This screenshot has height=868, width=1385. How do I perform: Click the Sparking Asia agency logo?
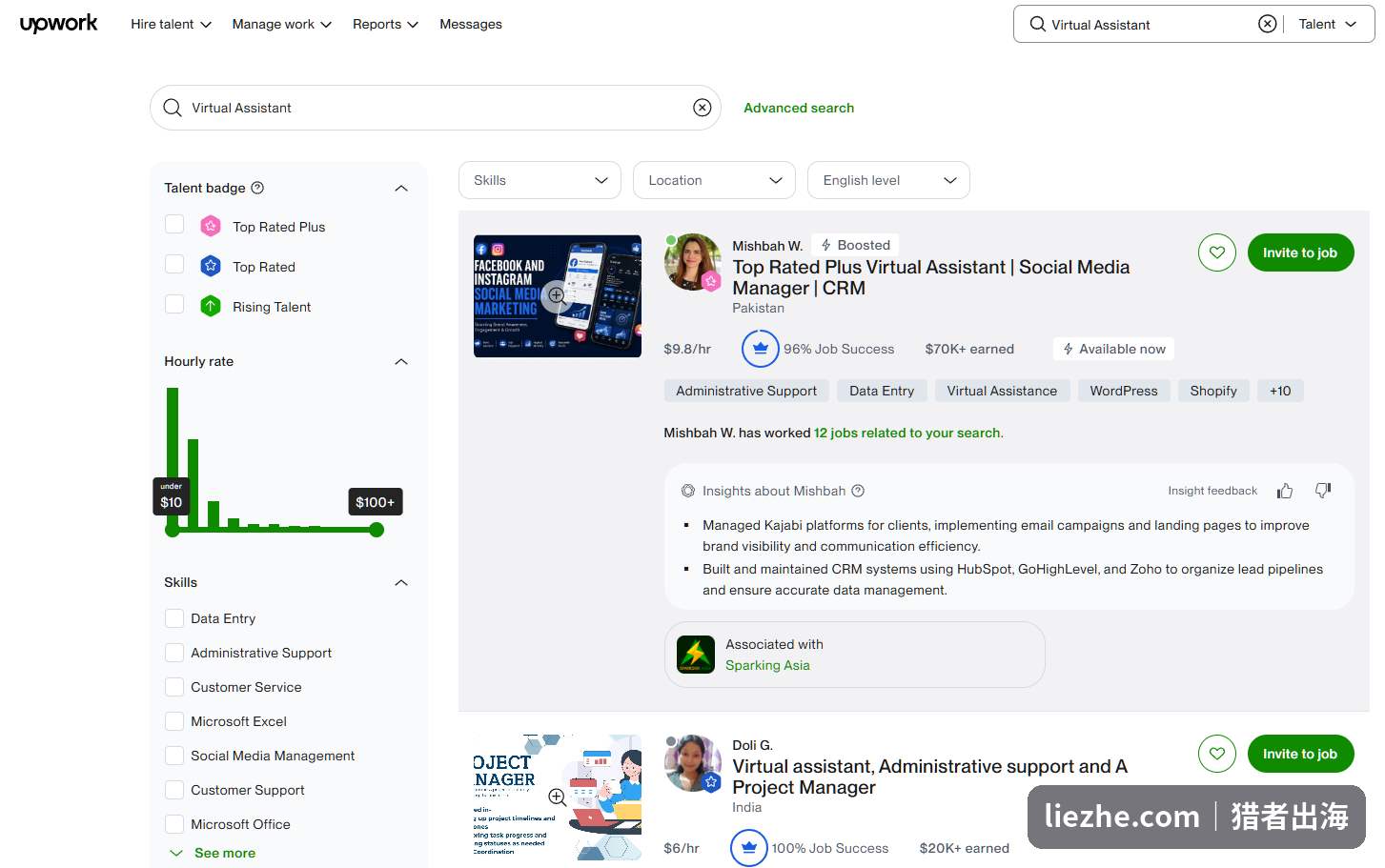(x=696, y=655)
